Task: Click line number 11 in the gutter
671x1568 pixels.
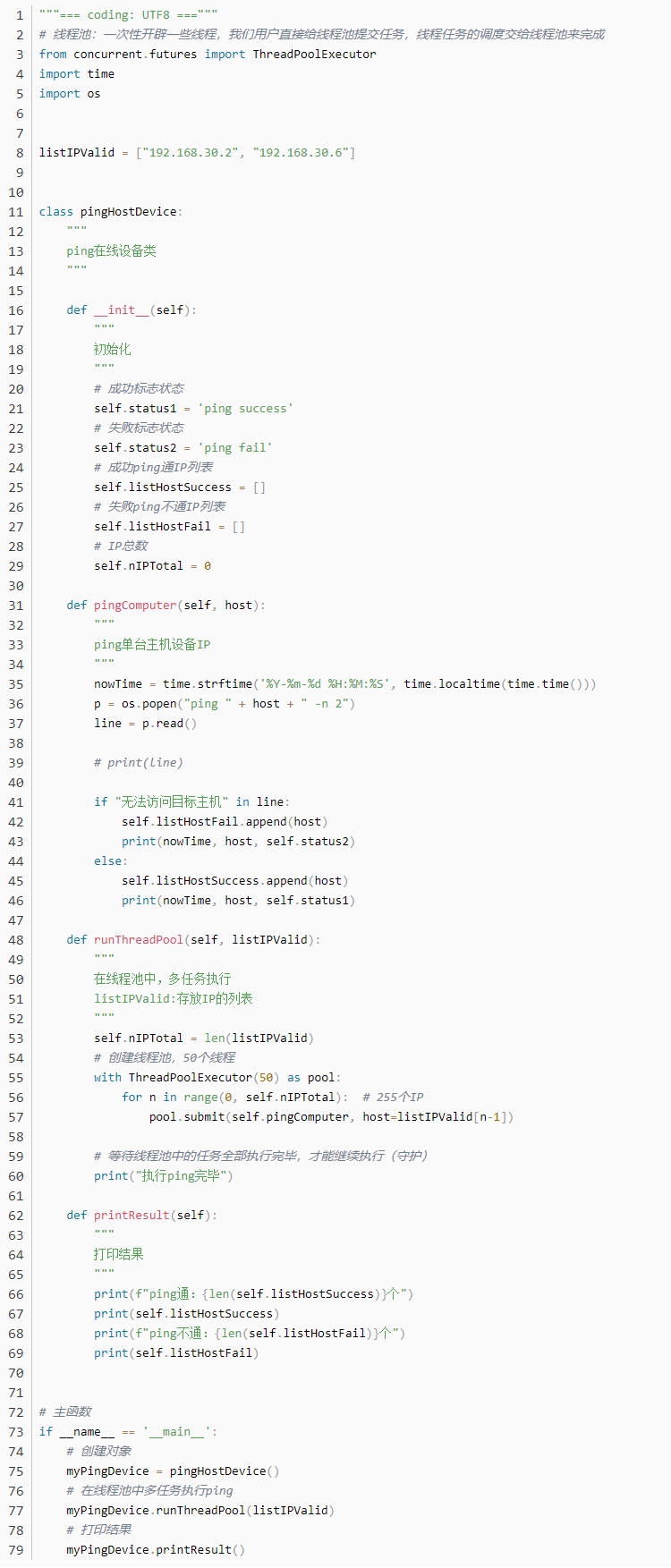Action: coord(16,212)
